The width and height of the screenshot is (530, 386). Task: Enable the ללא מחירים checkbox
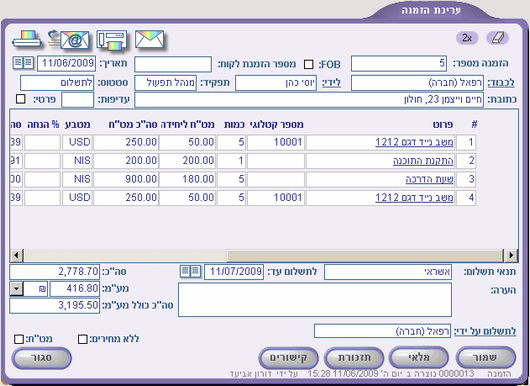(x=82, y=339)
